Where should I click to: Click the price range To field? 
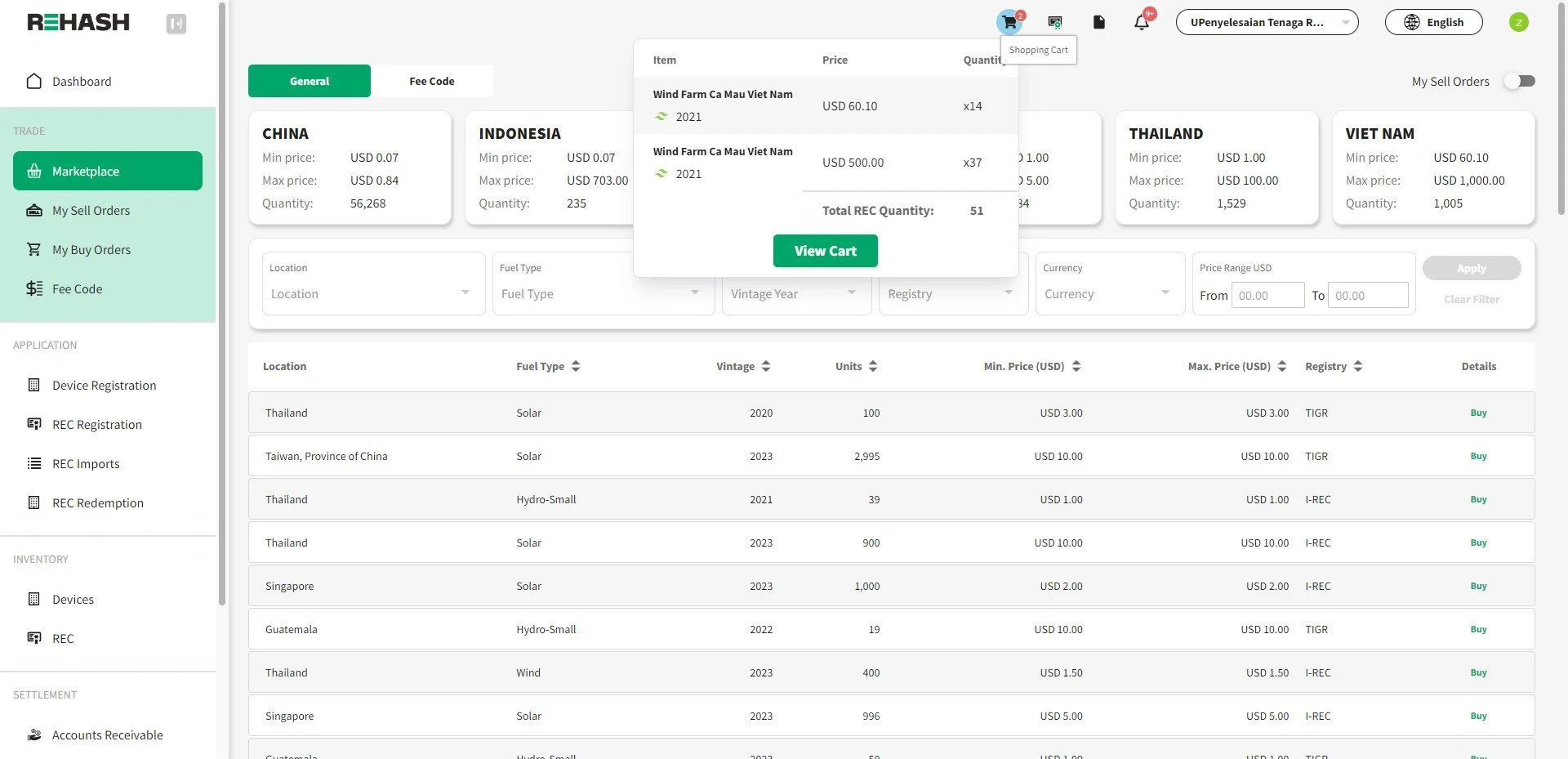click(x=1368, y=296)
